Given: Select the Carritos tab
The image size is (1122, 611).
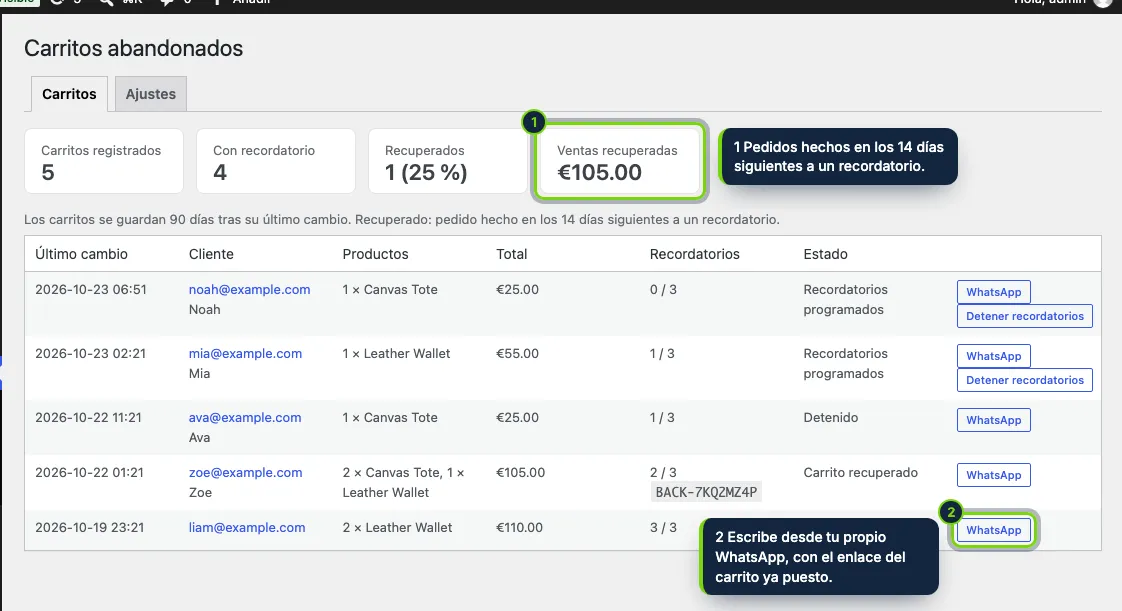Looking at the screenshot, I should (69, 94).
